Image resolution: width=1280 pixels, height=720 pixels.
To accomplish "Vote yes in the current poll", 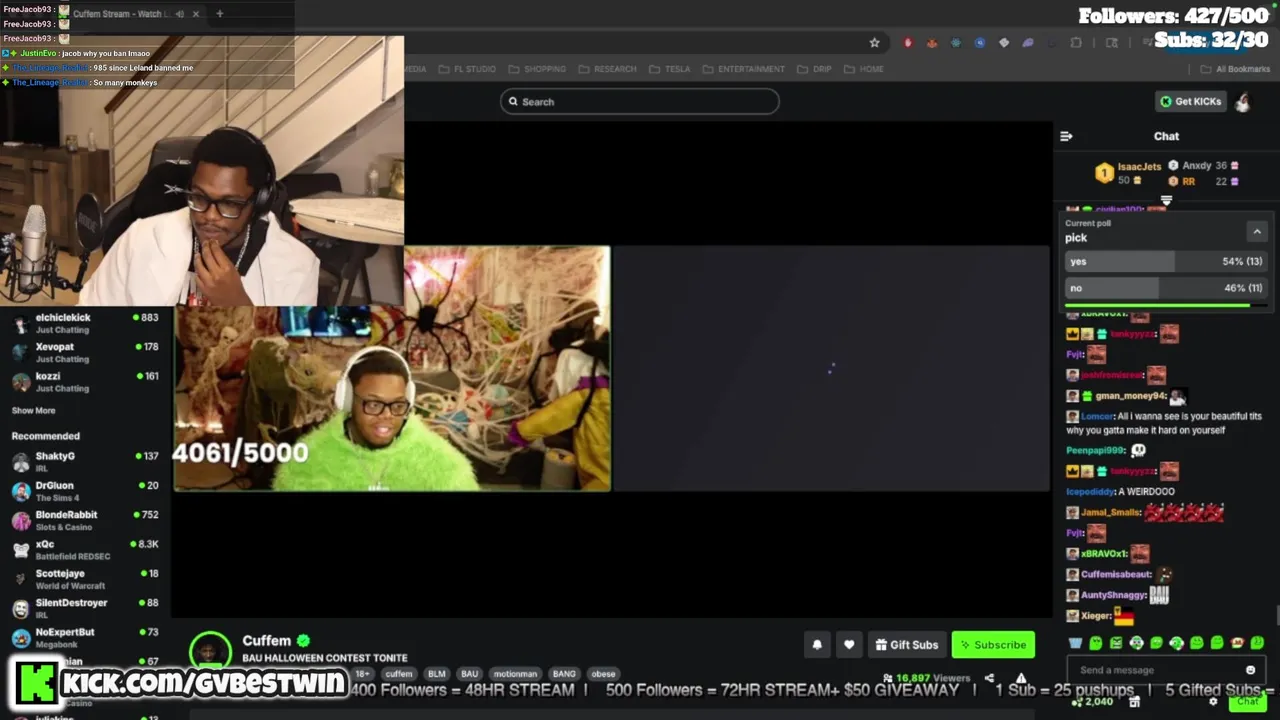I will [1167, 261].
